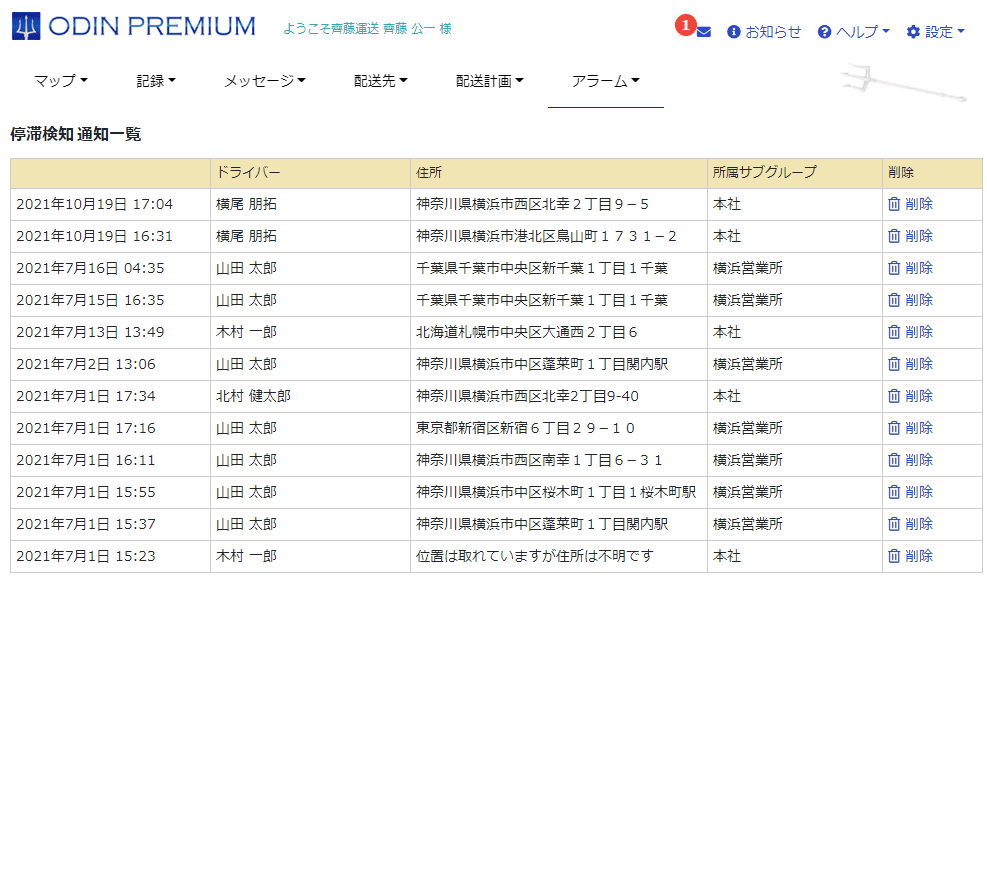Image resolution: width=987 pixels, height=872 pixels.
Task: Click trash icon for 2021年10月19日 17:04 row
Action: tap(894, 204)
